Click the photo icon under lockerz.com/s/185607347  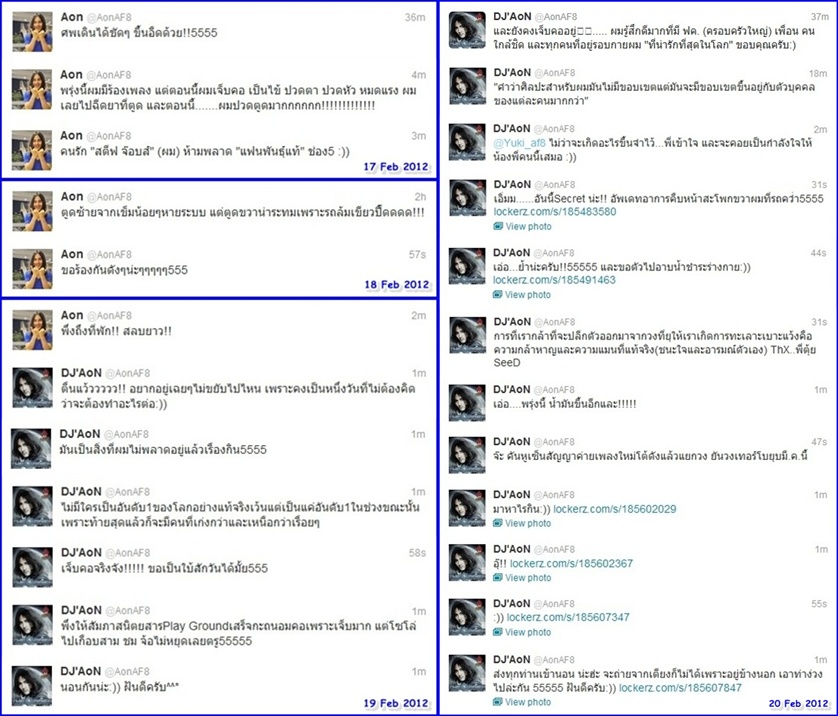(x=498, y=632)
